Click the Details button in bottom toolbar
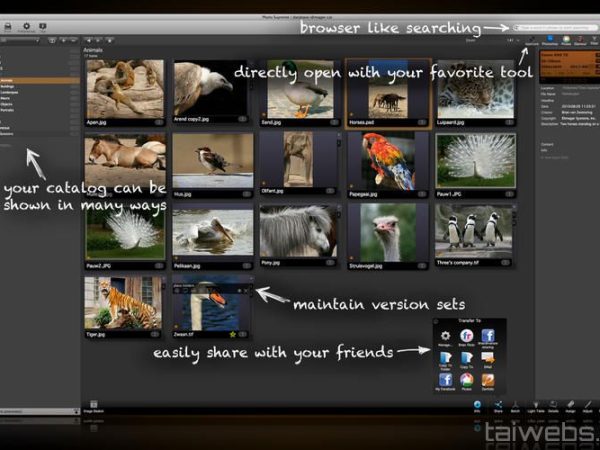This screenshot has width=600, height=450. tap(553, 406)
